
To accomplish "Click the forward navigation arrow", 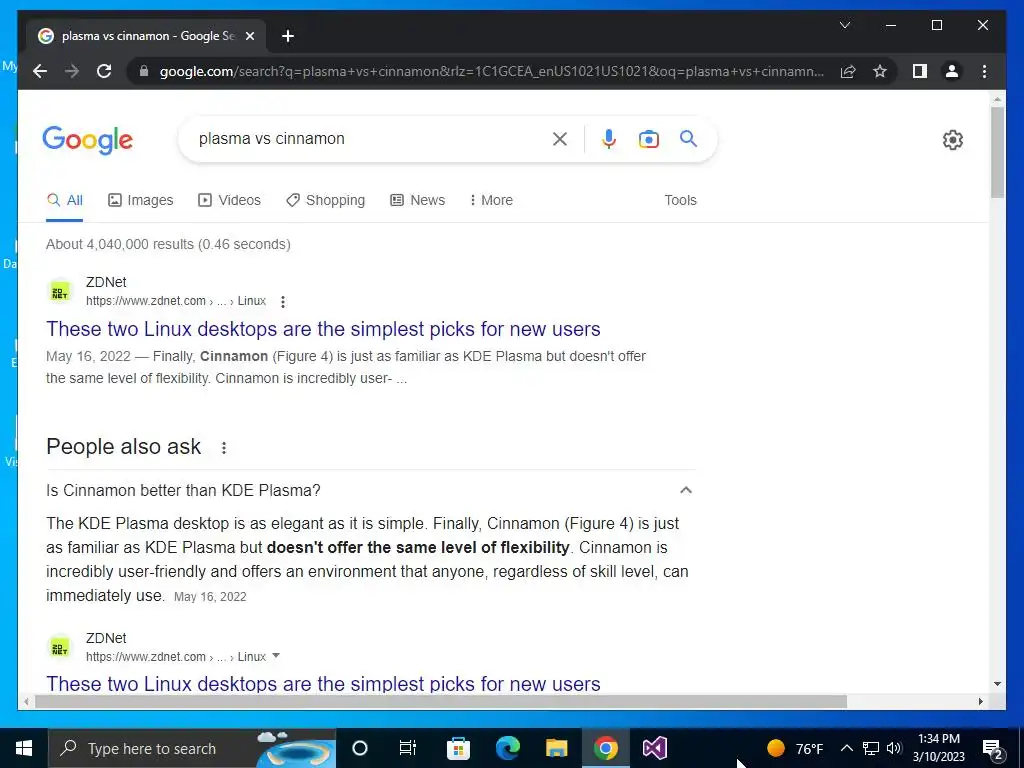I will (72, 71).
